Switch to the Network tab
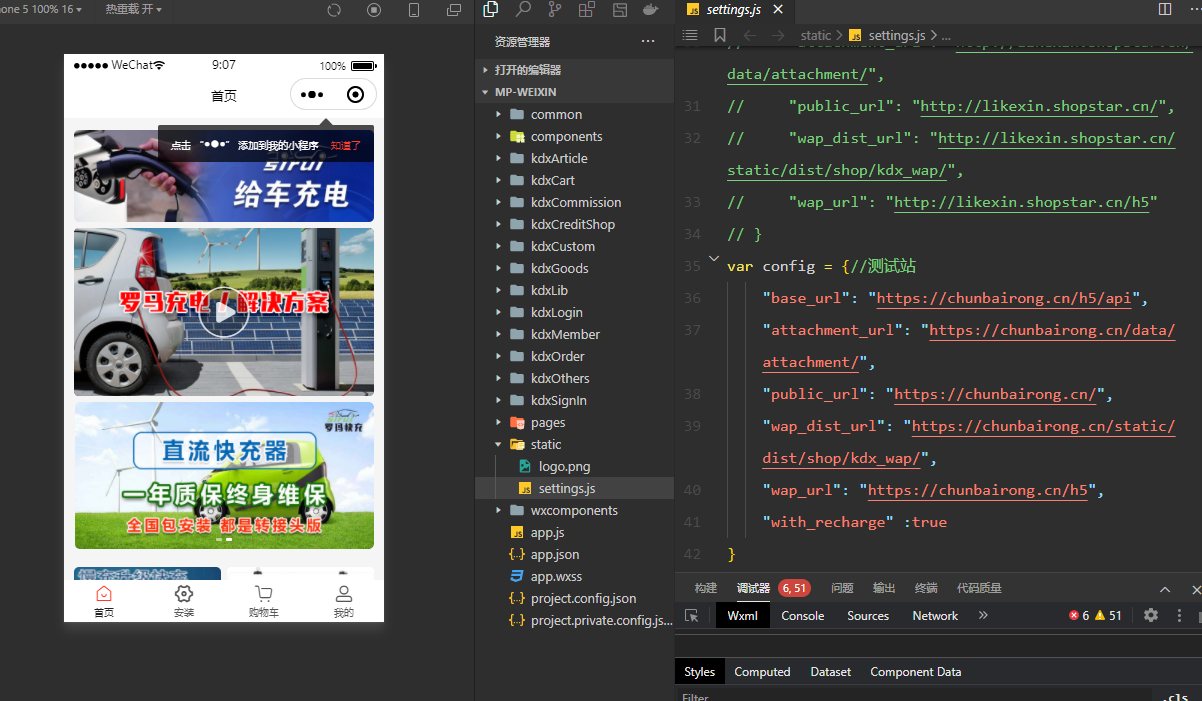This screenshot has width=1202, height=701. (x=935, y=616)
